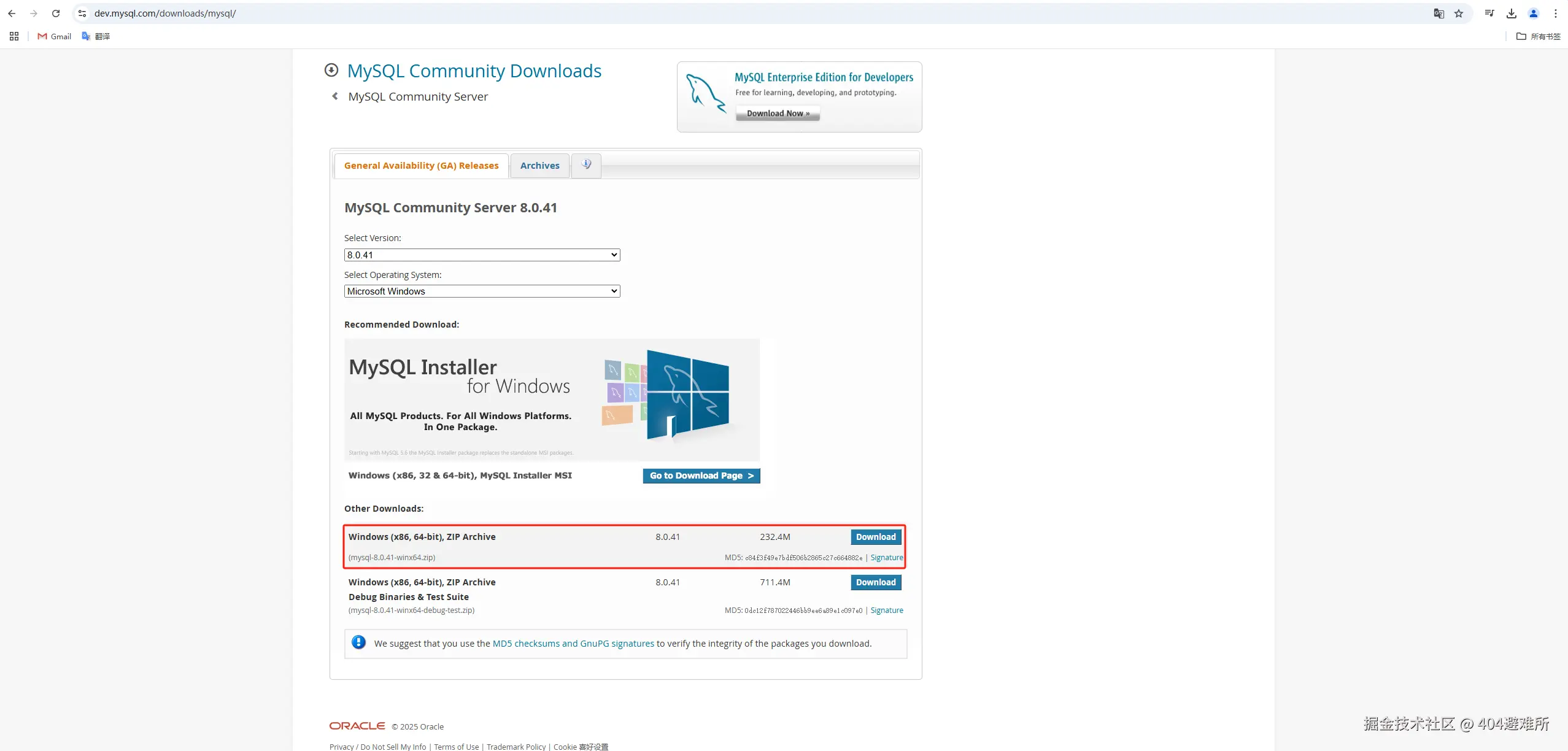Open MD5 checksums and GnuPG signatures link
Image resolution: width=1568 pixels, height=751 pixels.
point(573,644)
